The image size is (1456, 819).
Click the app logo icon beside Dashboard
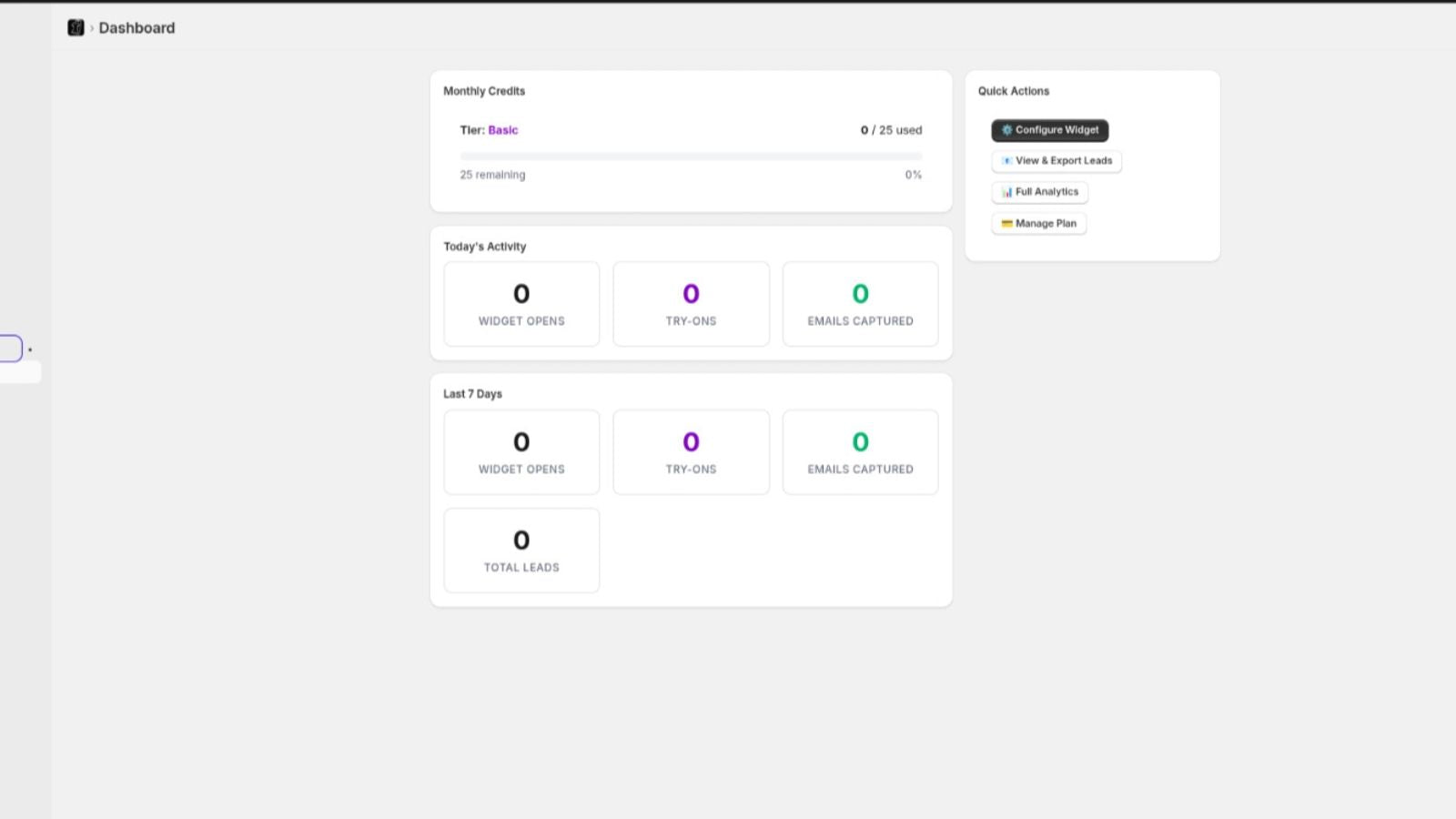pyautogui.click(x=76, y=28)
